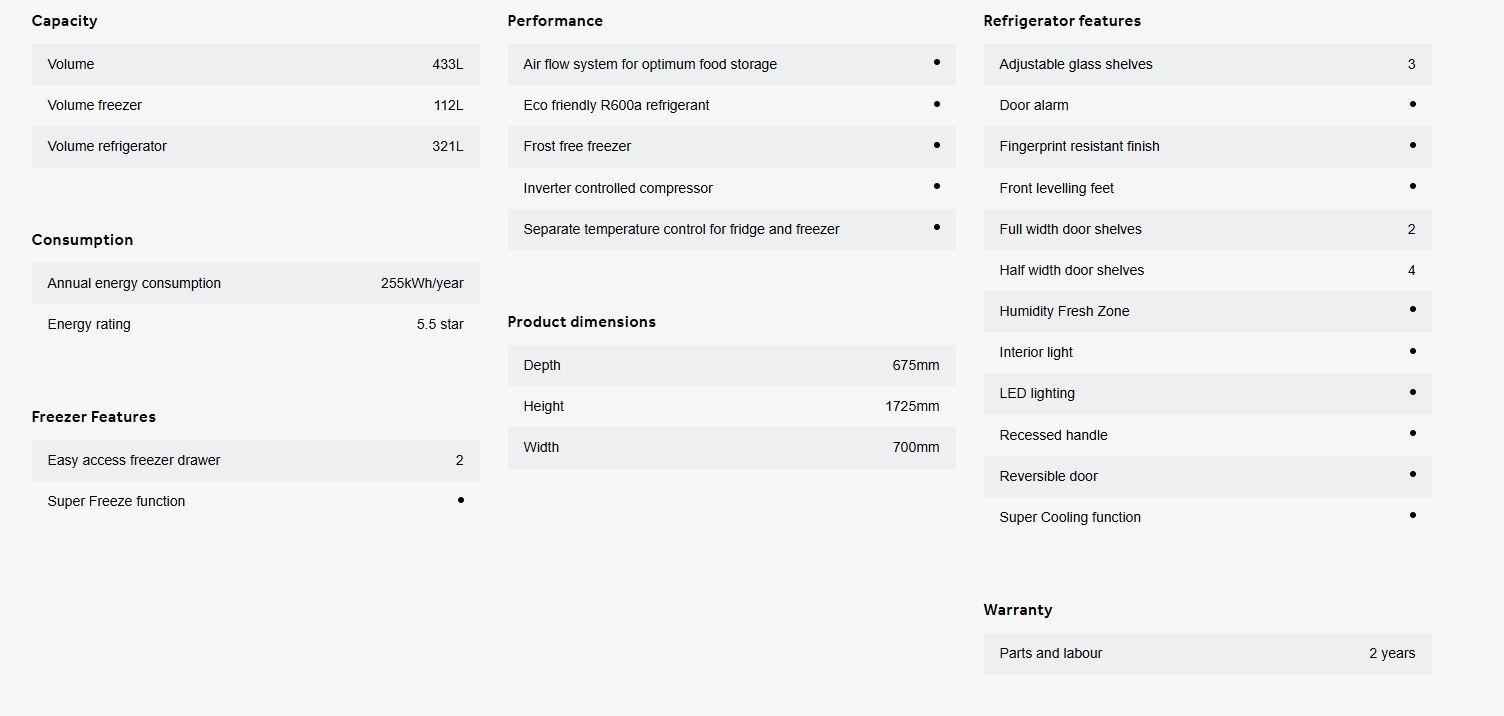
Task: Click the Volume 433L row
Action: click(x=256, y=64)
